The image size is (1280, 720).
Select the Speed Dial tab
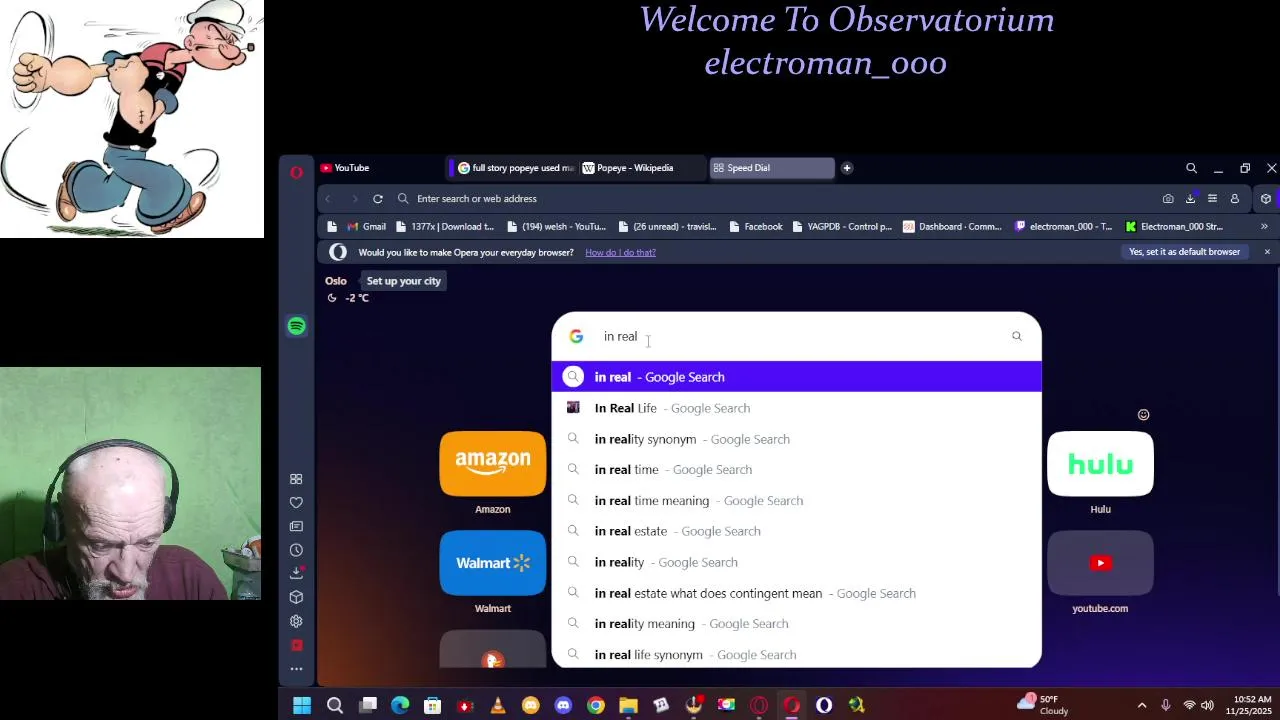tap(771, 168)
